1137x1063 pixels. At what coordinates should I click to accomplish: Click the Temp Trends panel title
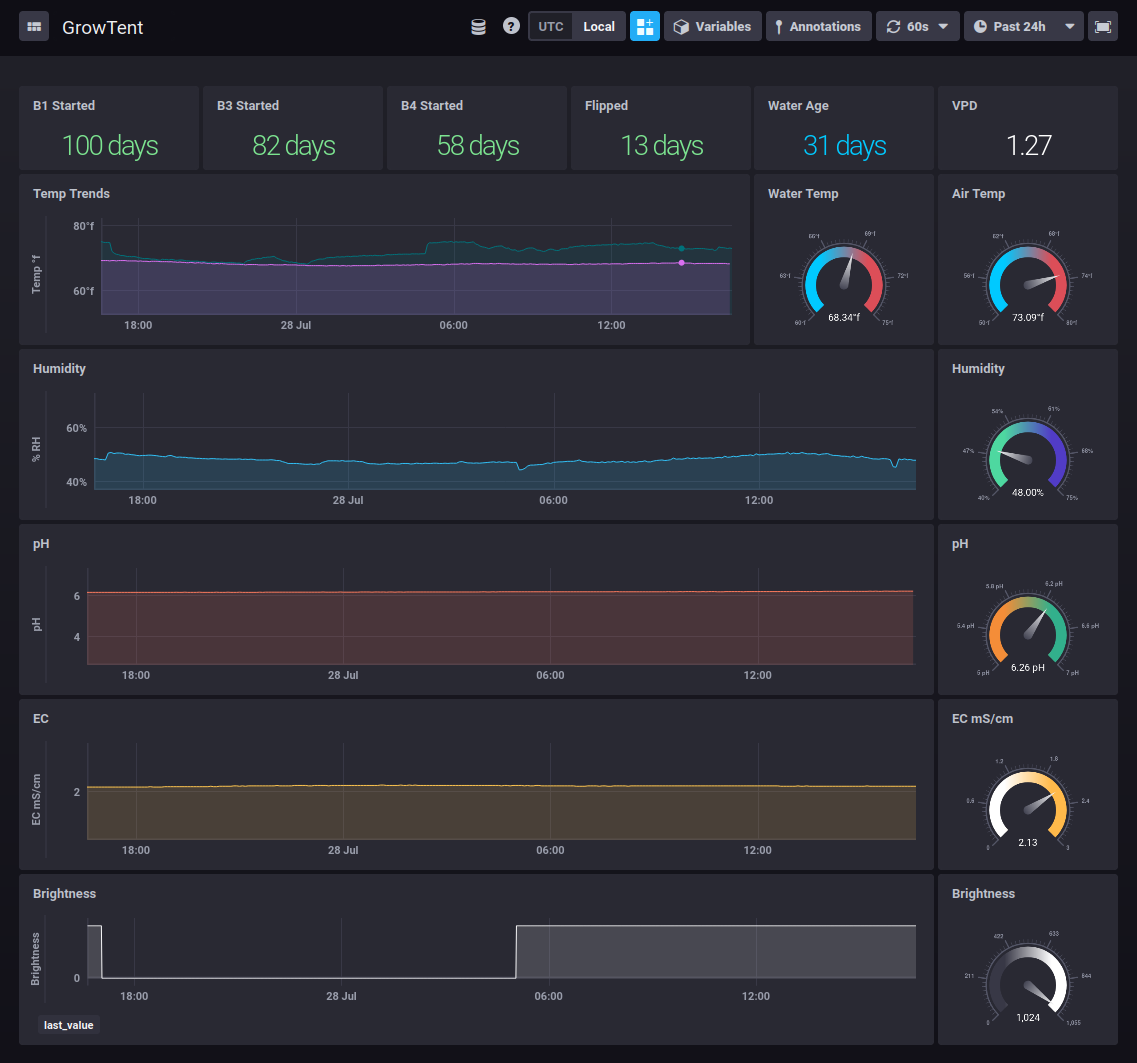coord(71,194)
